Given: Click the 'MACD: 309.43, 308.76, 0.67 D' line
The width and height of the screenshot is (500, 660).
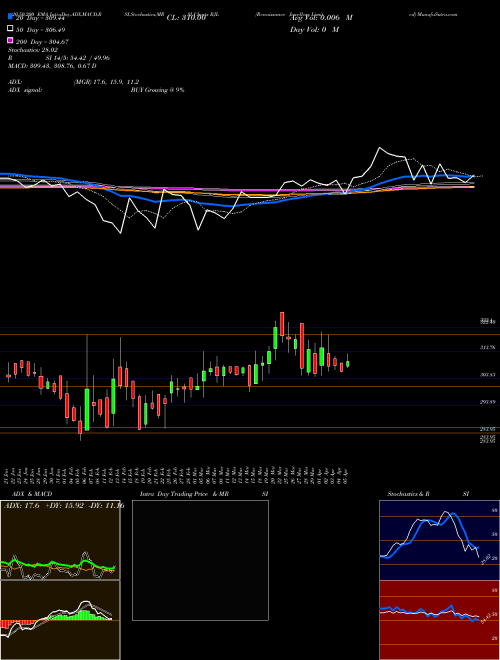Looking at the screenshot, I should coord(52,66).
